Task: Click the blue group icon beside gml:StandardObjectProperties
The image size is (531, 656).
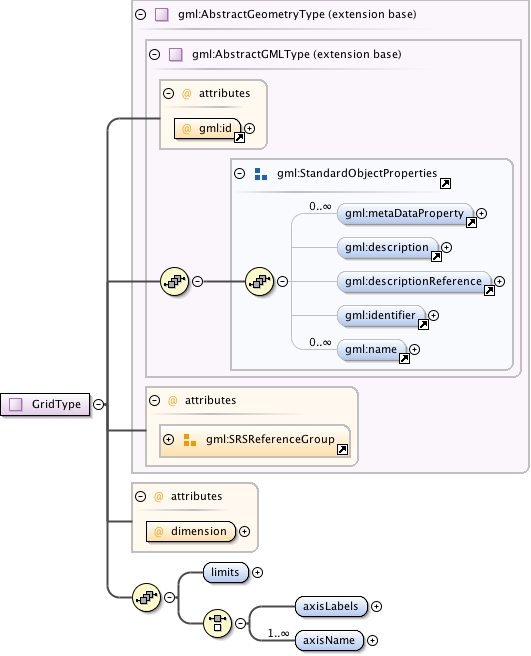Action: [x=261, y=174]
